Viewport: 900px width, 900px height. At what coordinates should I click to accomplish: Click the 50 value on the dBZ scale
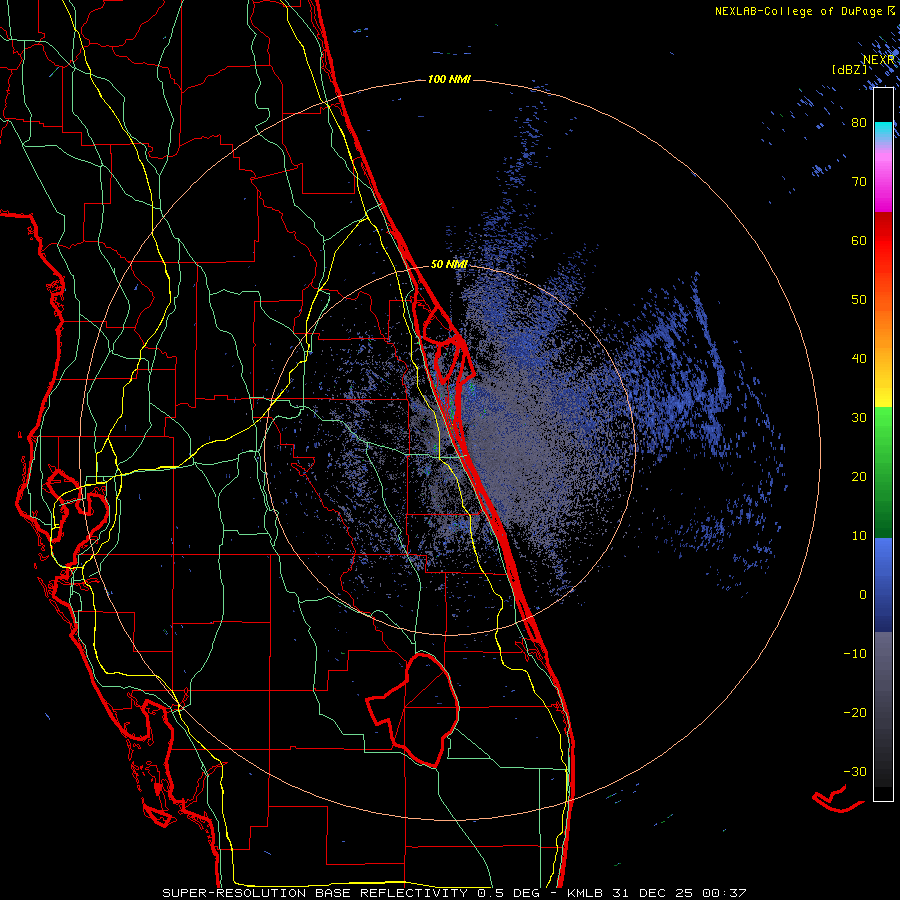(859, 300)
